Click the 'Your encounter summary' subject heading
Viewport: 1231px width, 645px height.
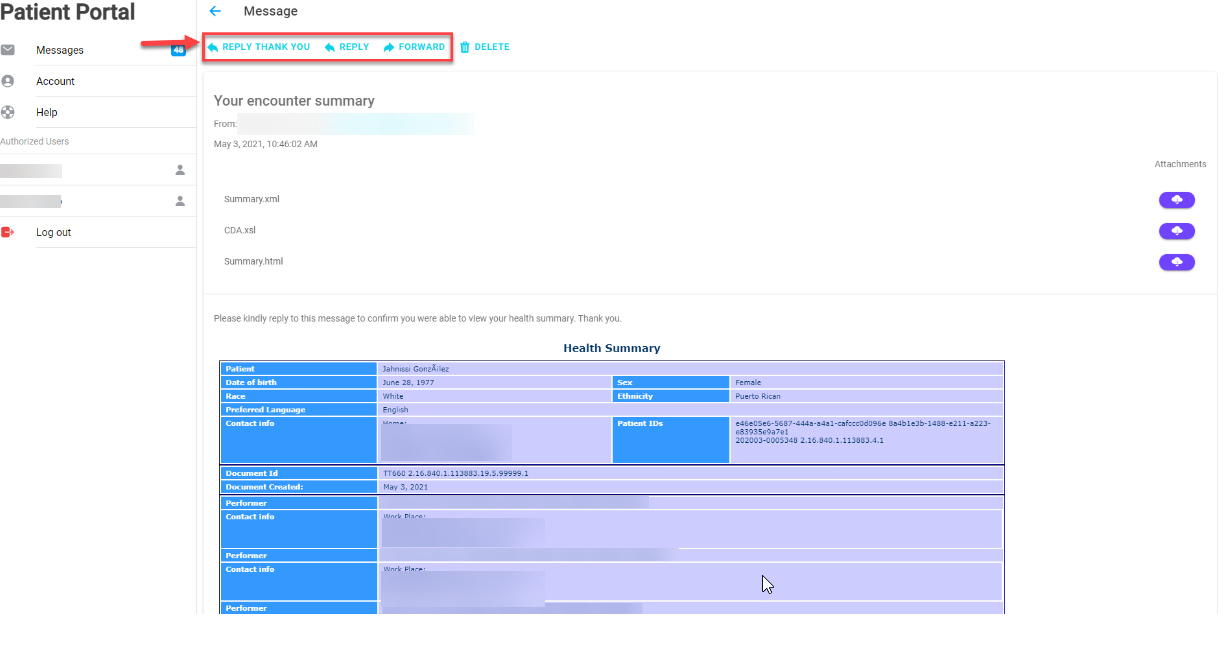[x=294, y=101]
